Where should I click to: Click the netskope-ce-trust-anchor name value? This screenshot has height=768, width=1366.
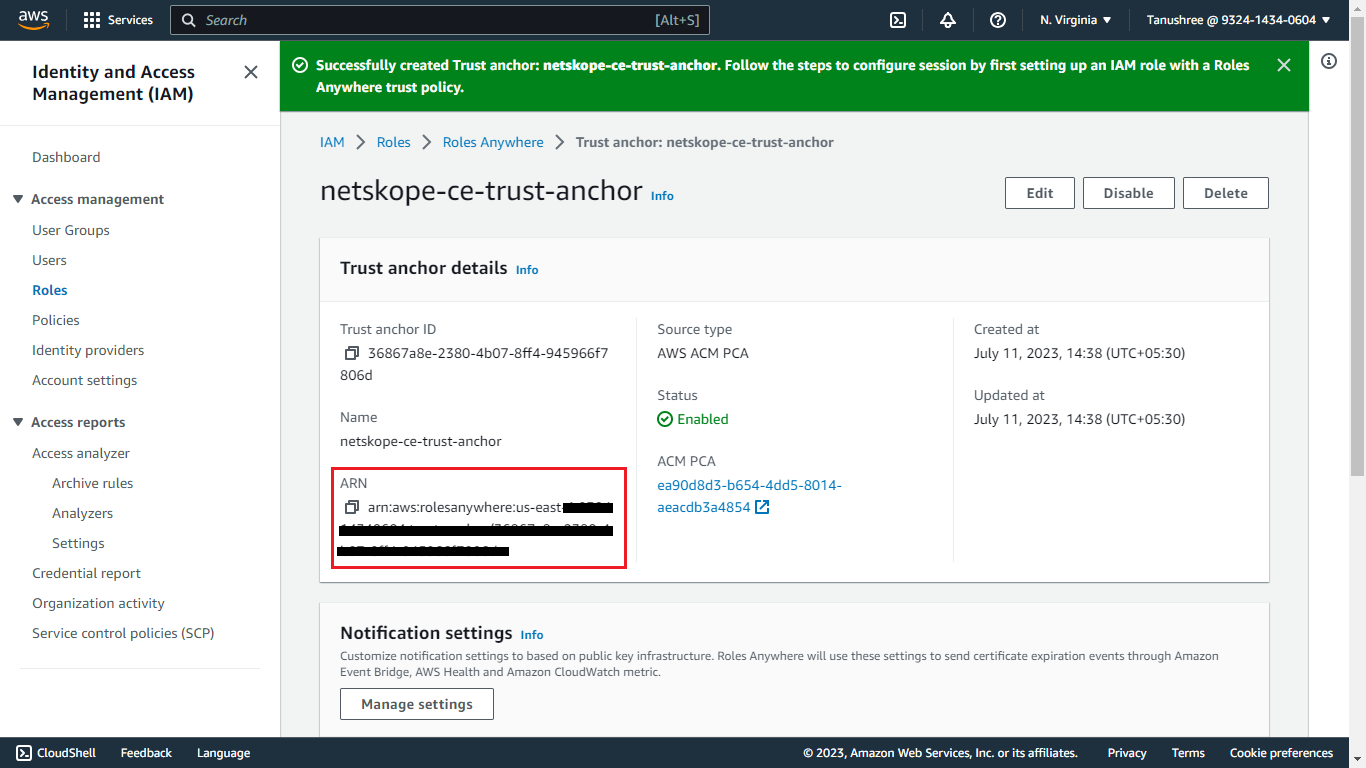[421, 441]
